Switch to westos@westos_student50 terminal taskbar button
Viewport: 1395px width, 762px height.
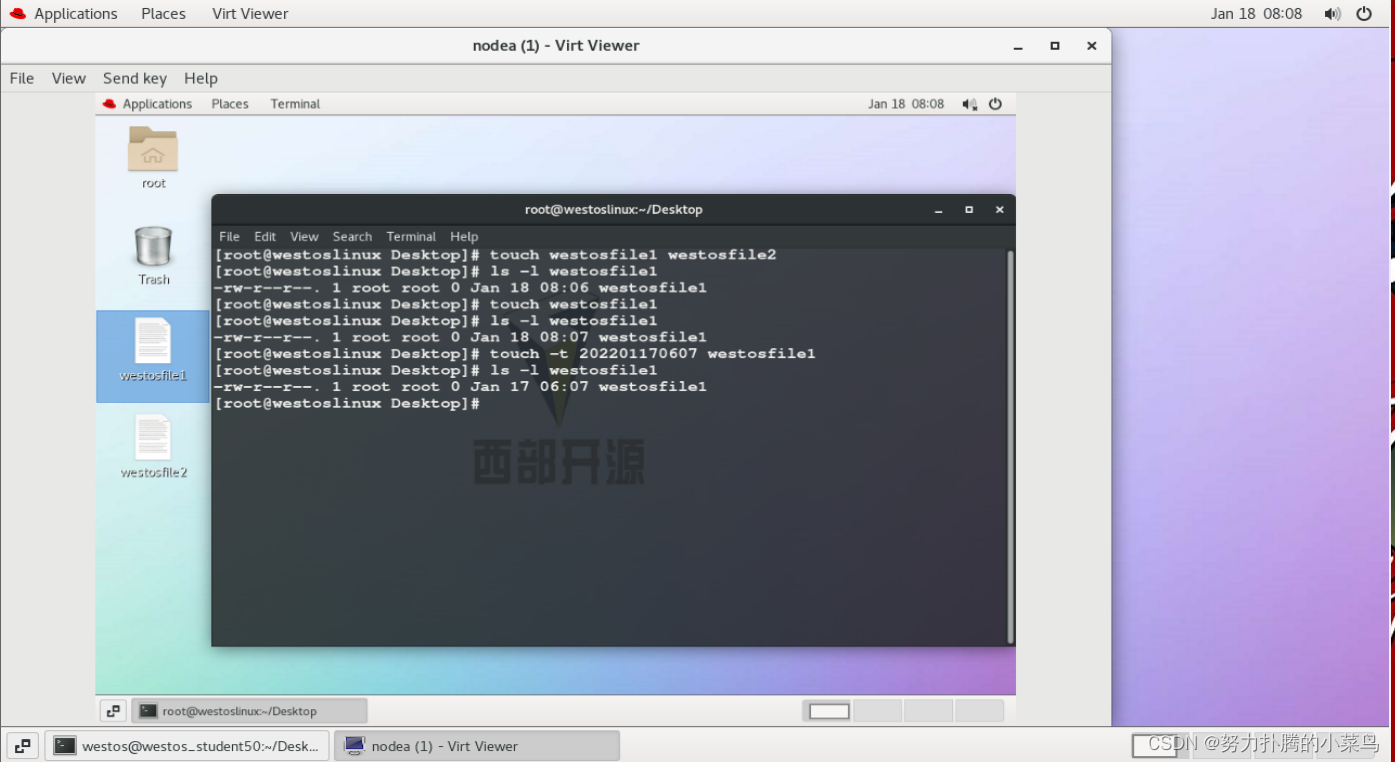tap(187, 746)
